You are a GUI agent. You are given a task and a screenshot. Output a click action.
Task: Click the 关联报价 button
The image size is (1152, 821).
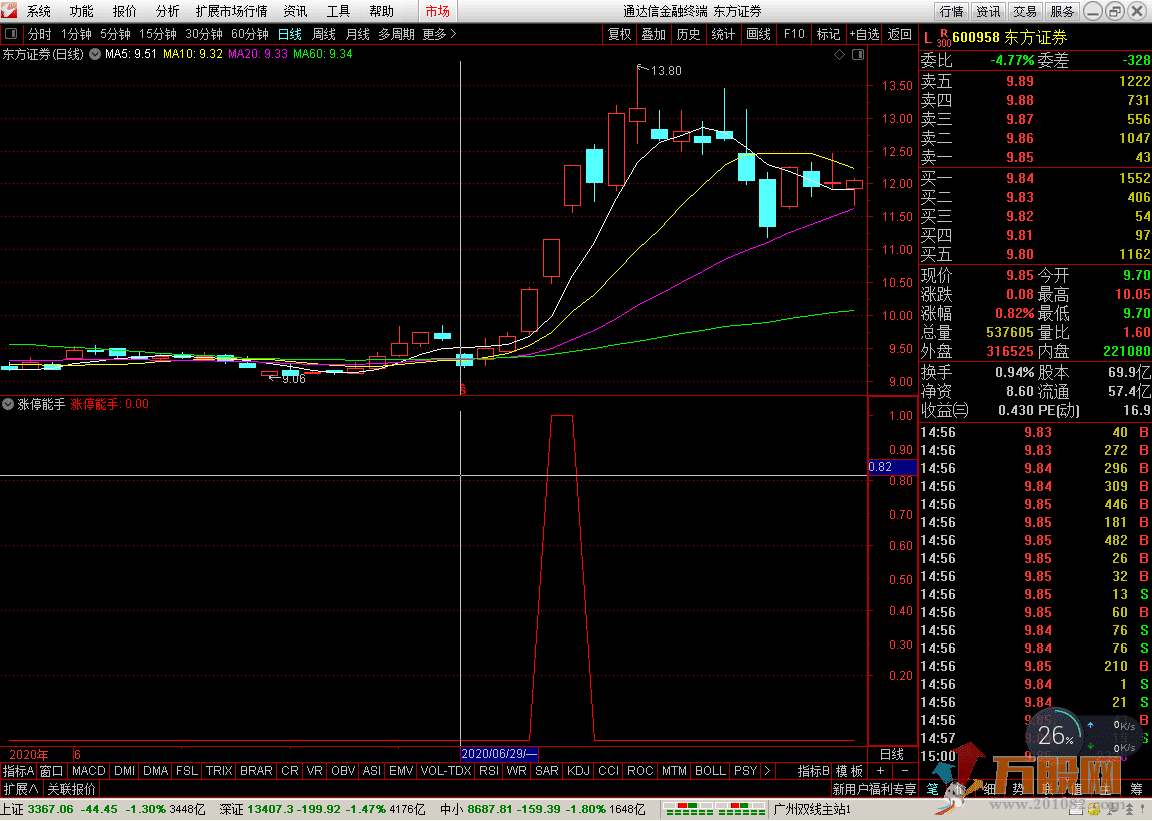pyautogui.click(x=71, y=789)
